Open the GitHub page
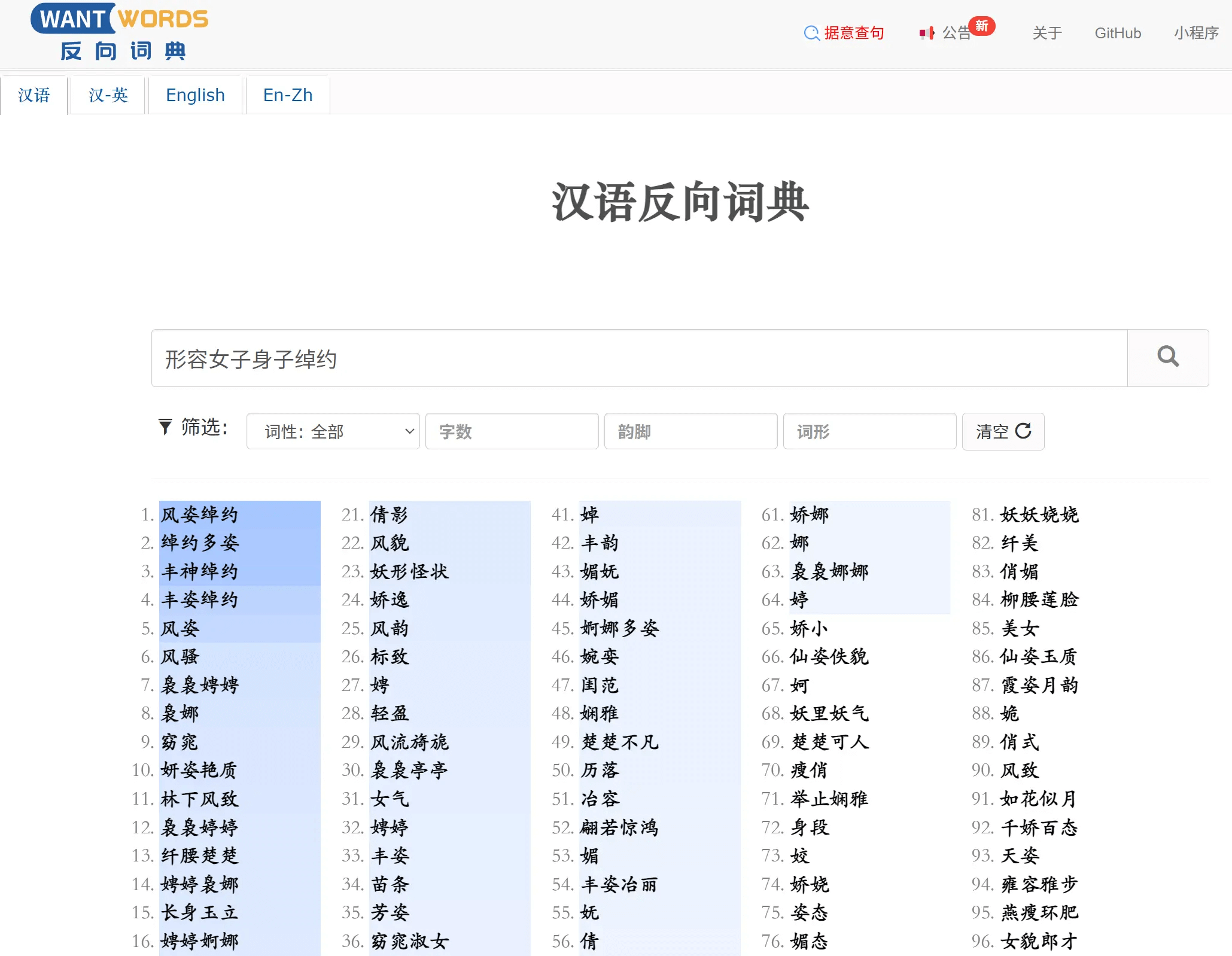 (x=1118, y=34)
